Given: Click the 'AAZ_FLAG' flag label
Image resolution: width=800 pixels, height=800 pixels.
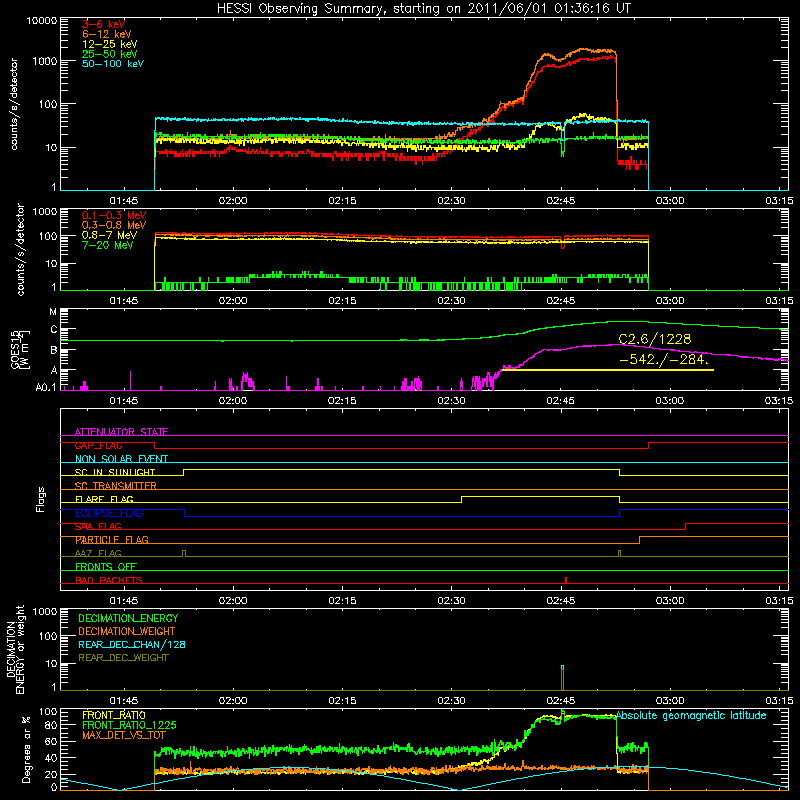Looking at the screenshot, I should pyautogui.click(x=98, y=554).
